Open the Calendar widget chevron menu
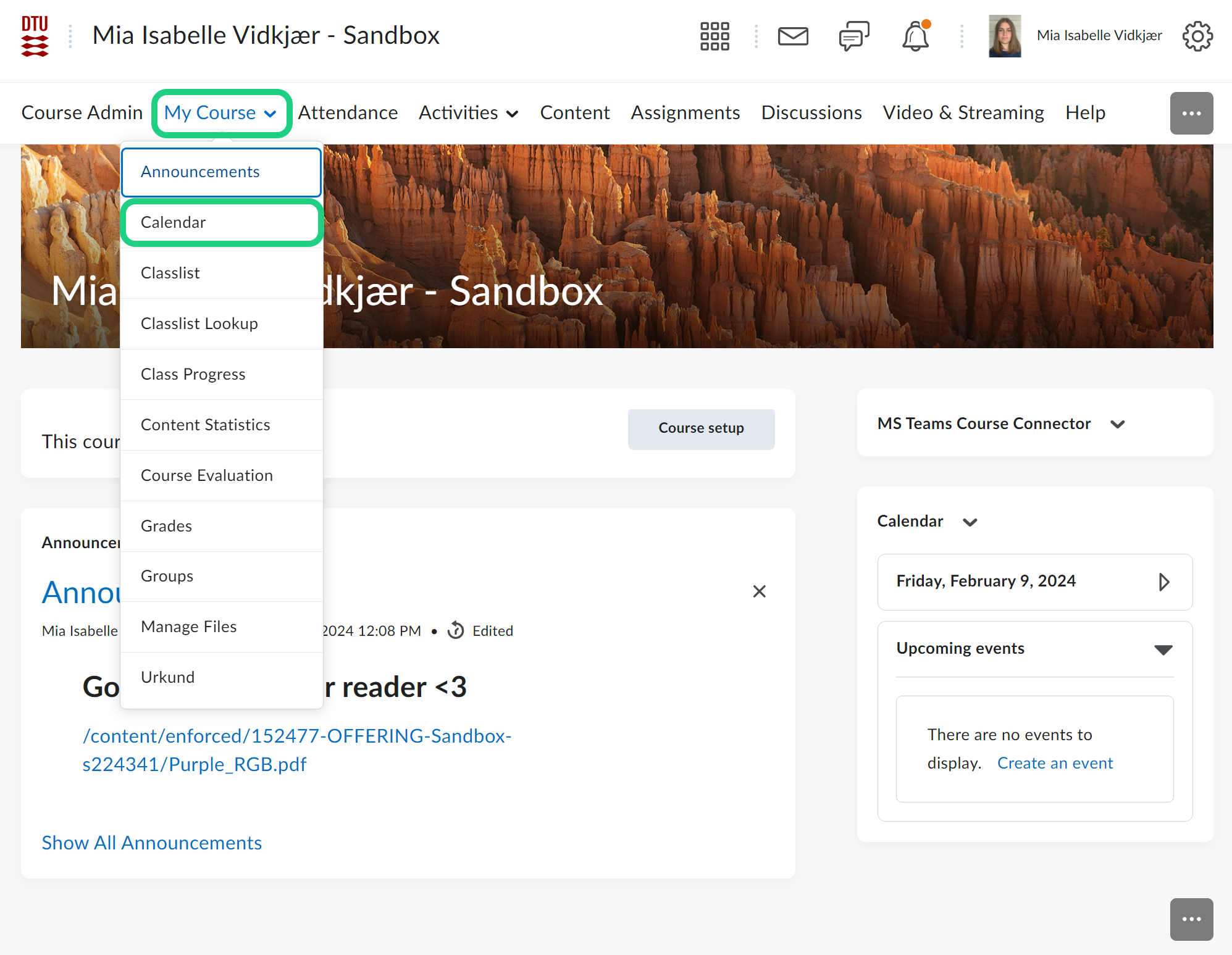This screenshot has width=1232, height=955. pyautogui.click(x=970, y=522)
